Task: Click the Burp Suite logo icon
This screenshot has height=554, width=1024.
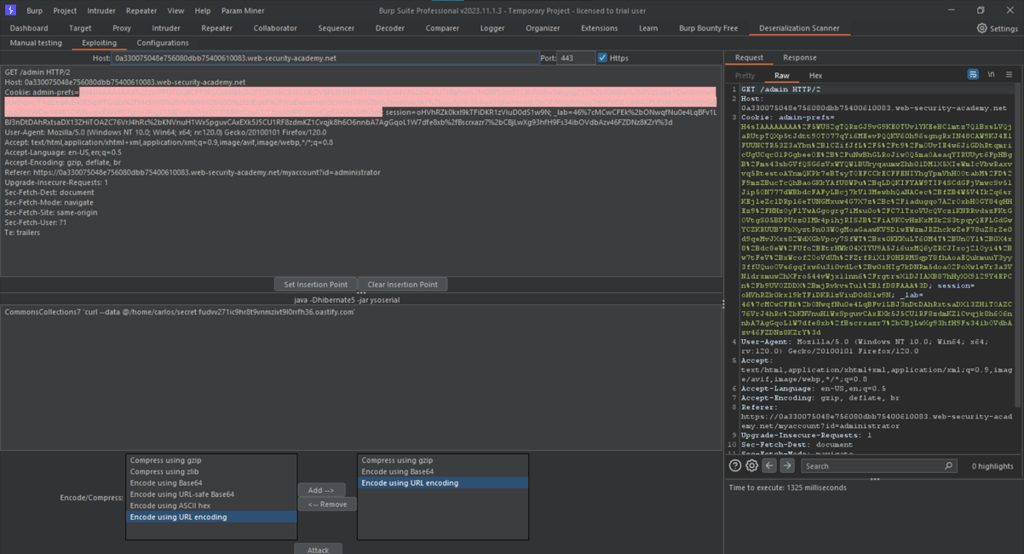Action: 9,10
